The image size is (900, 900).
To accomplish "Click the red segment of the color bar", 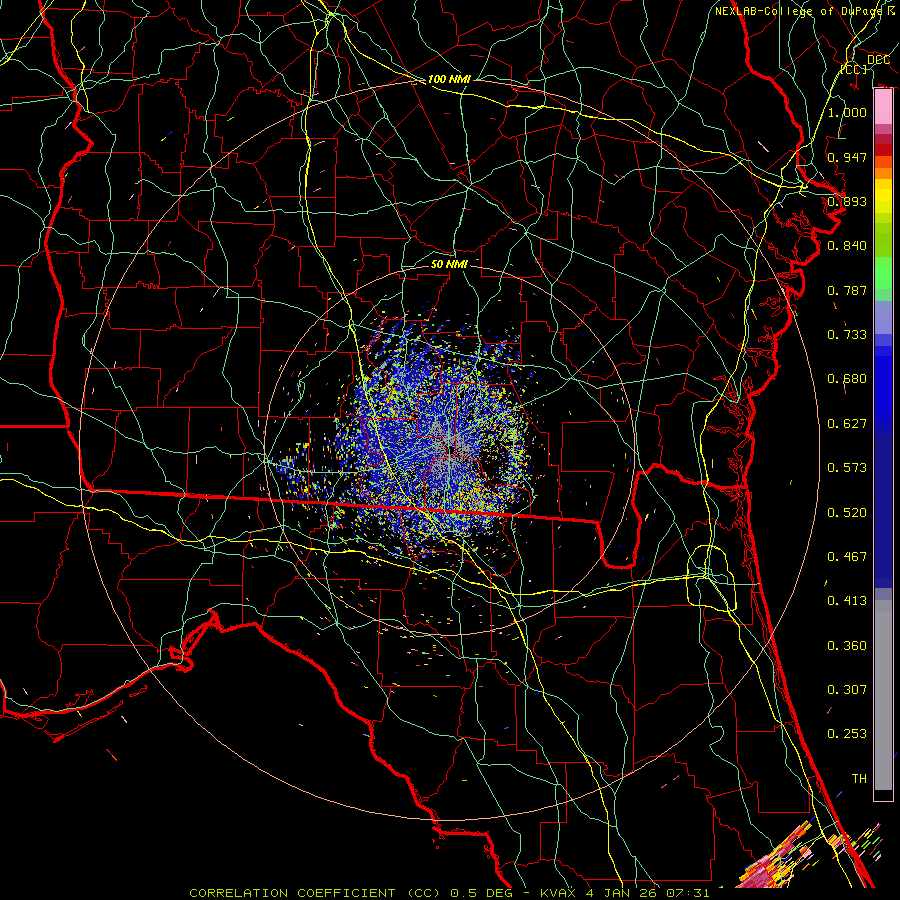I will click(x=883, y=150).
